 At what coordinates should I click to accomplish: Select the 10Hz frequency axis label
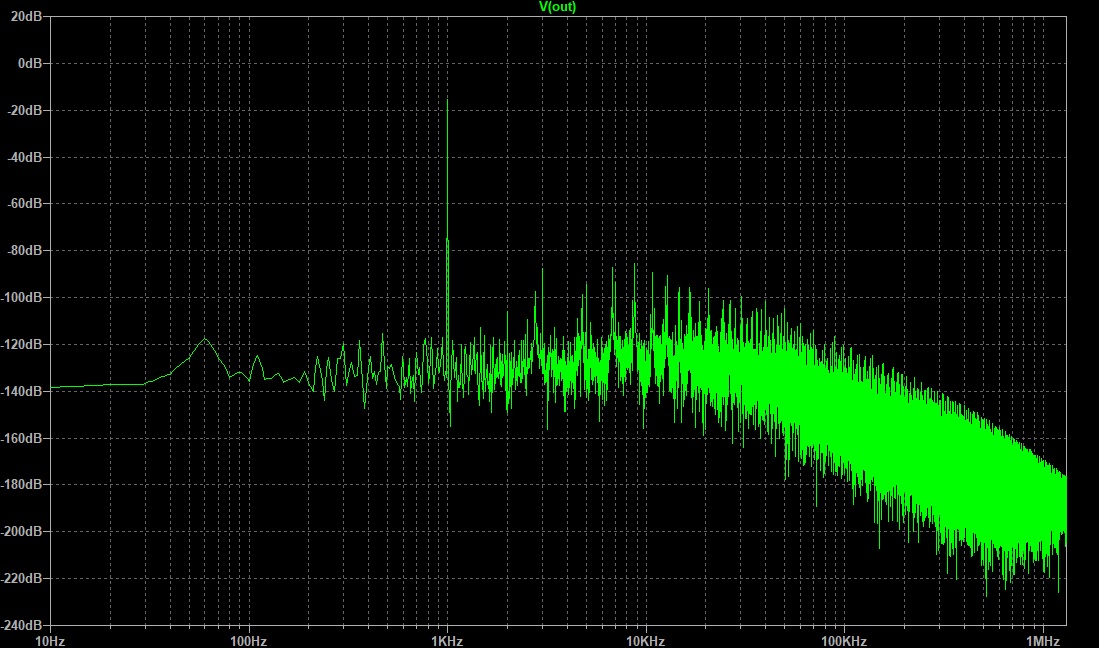[50, 639]
